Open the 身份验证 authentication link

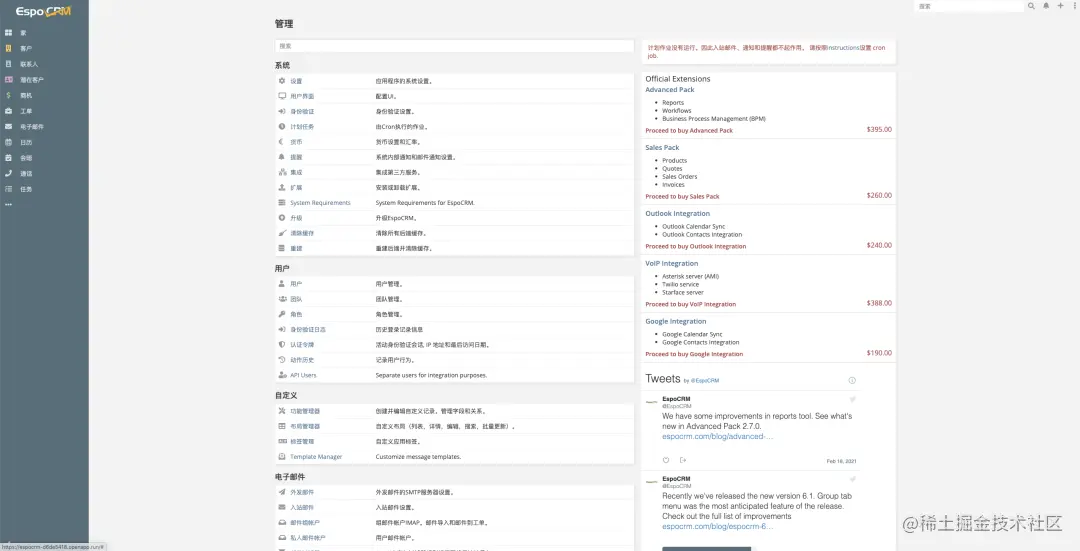pos(302,112)
